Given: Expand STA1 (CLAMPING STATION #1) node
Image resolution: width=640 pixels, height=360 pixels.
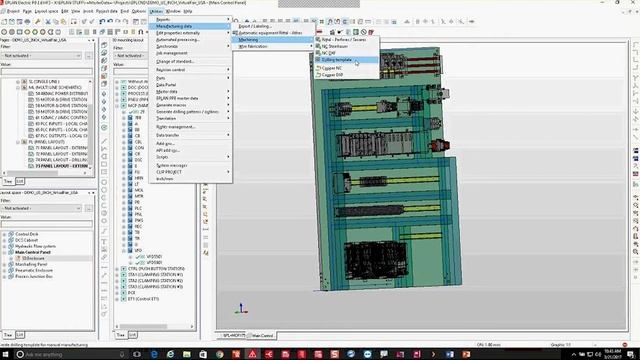Looking at the screenshot, I should pyautogui.click(x=117, y=275).
